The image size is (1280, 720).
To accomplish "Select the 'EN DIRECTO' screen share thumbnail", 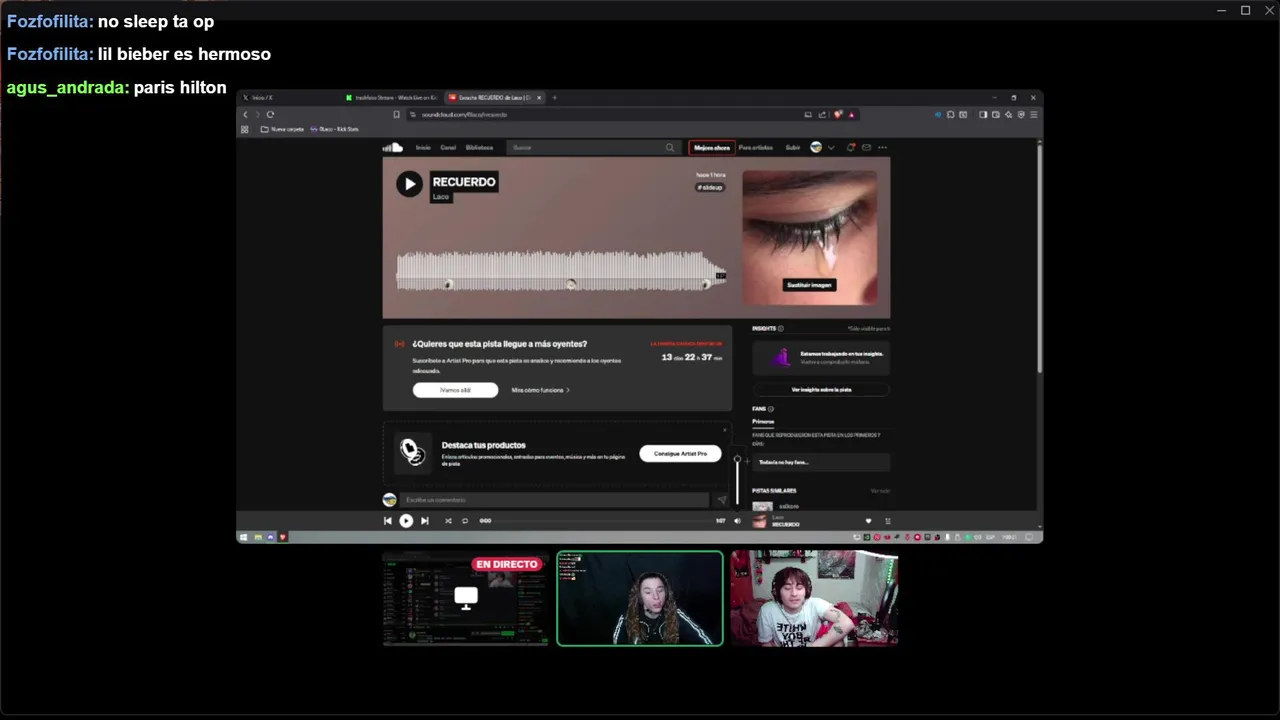I will point(465,598).
